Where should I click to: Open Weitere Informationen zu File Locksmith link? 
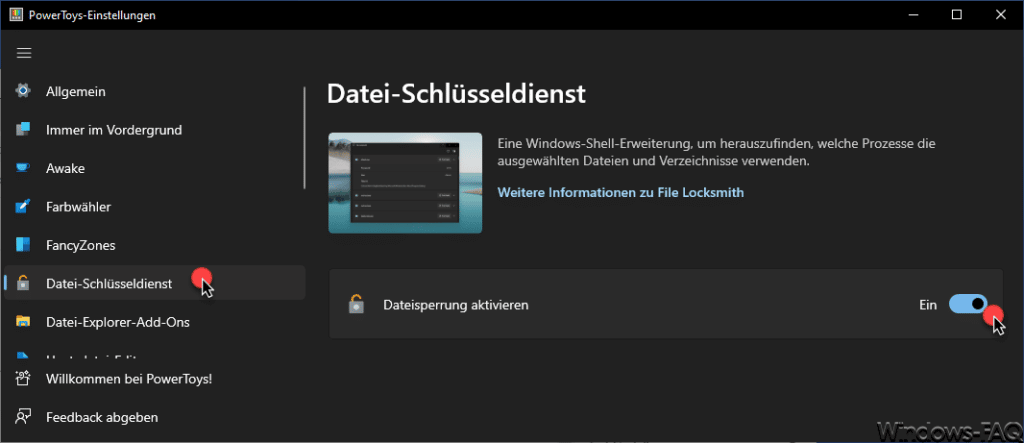tap(620, 193)
